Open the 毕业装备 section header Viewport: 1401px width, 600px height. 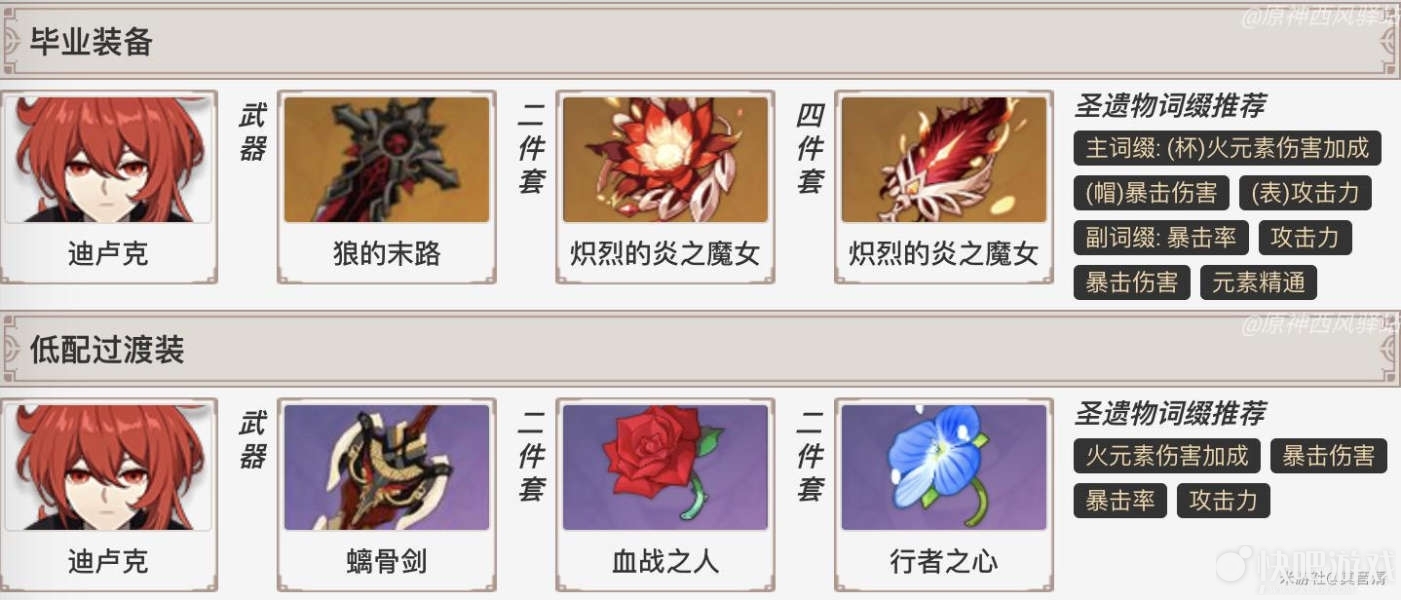(700, 44)
